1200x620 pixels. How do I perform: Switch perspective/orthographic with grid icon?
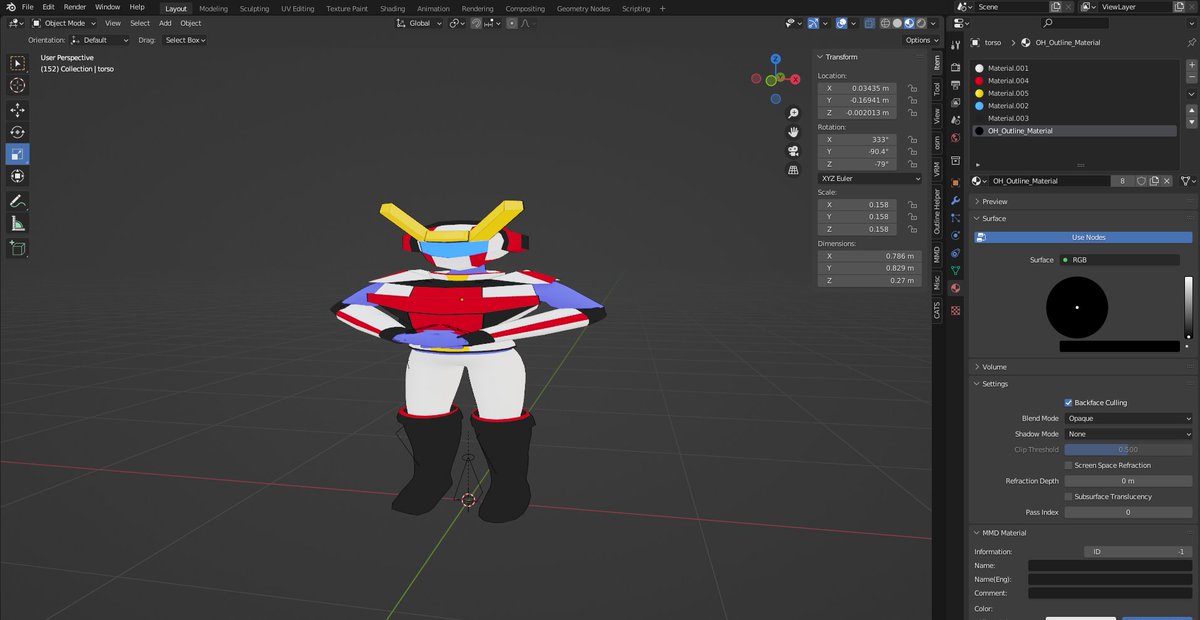793,170
